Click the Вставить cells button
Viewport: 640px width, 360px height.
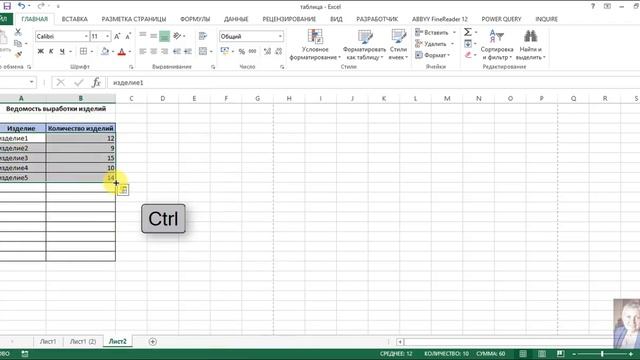tap(436, 32)
